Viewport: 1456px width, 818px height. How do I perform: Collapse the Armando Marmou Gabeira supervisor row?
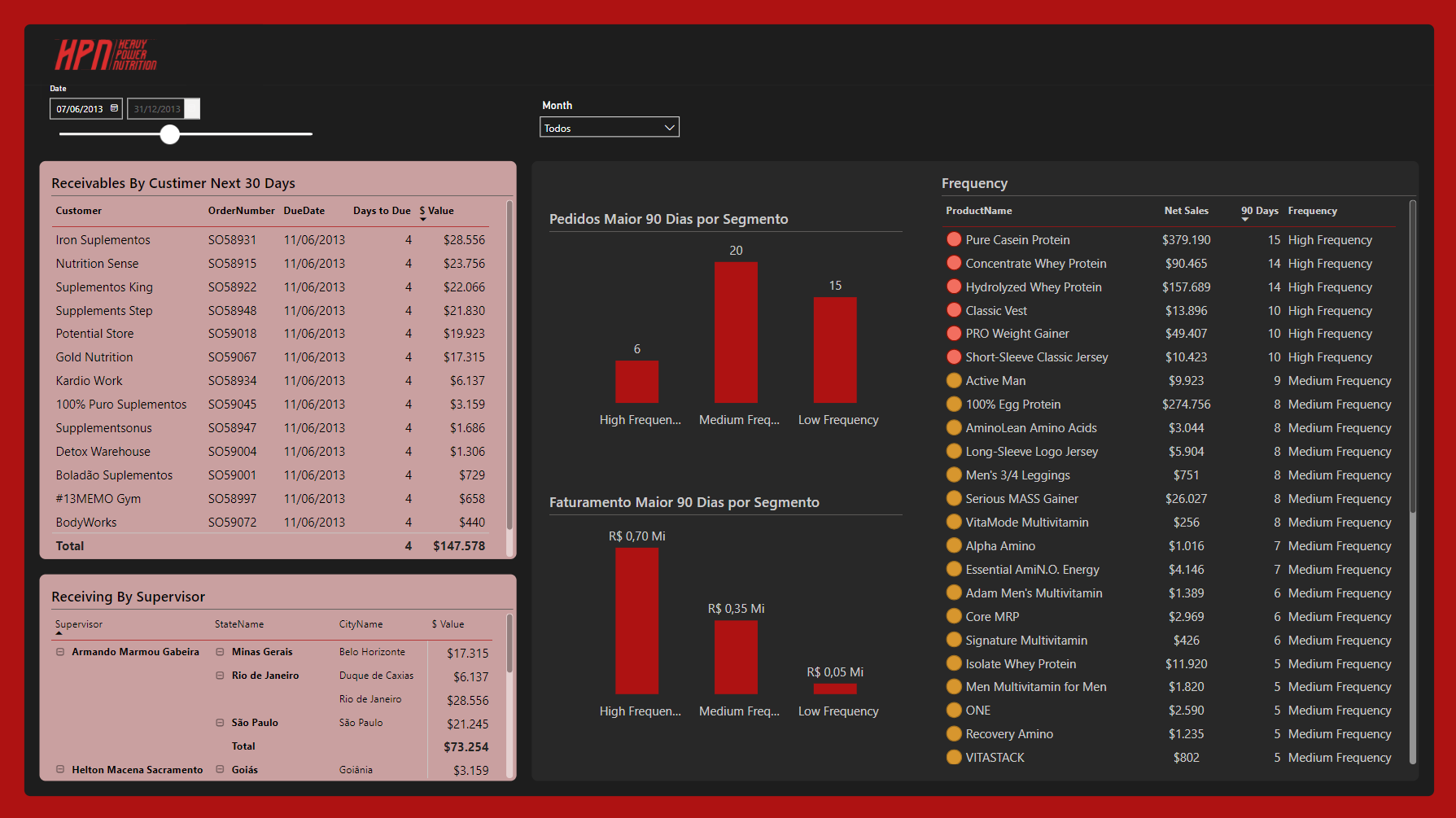(x=60, y=652)
